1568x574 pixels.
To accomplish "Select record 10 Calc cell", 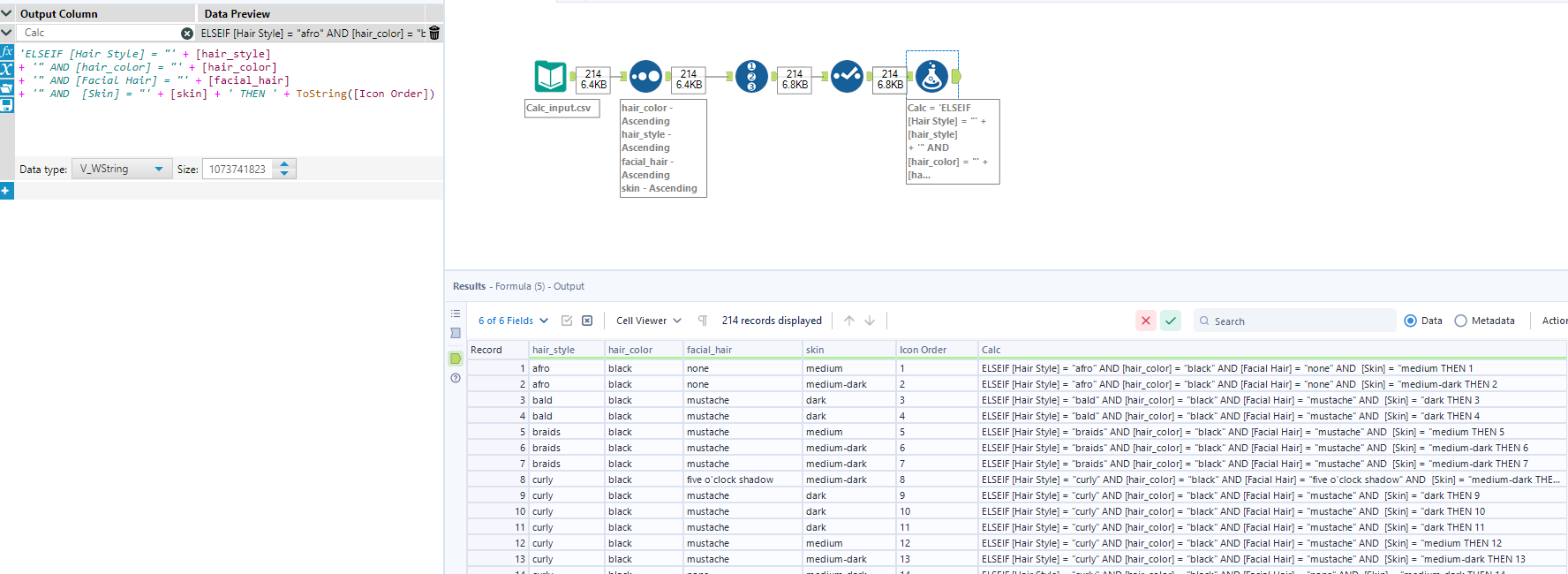I will click(x=1271, y=511).
